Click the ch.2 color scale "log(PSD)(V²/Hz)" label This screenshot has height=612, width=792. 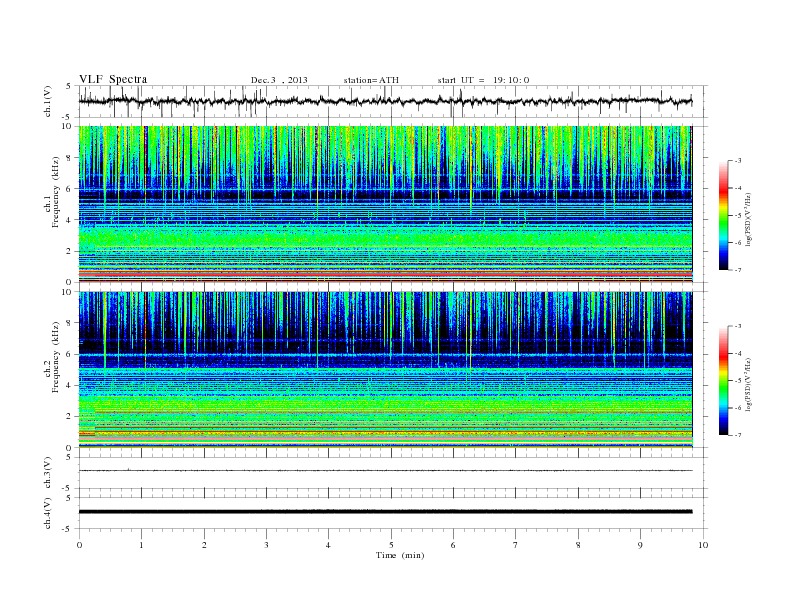point(749,384)
